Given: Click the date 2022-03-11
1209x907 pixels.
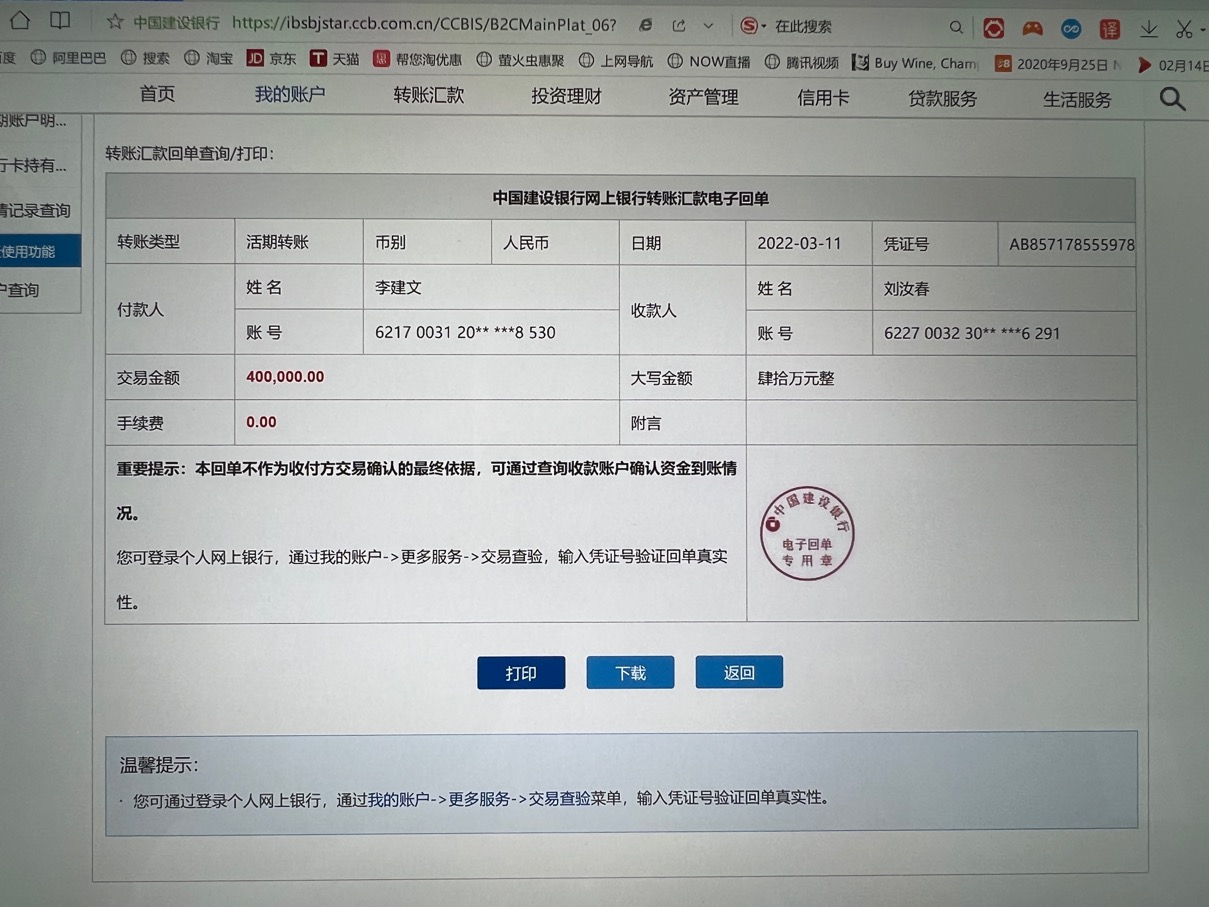Looking at the screenshot, I should pos(799,244).
